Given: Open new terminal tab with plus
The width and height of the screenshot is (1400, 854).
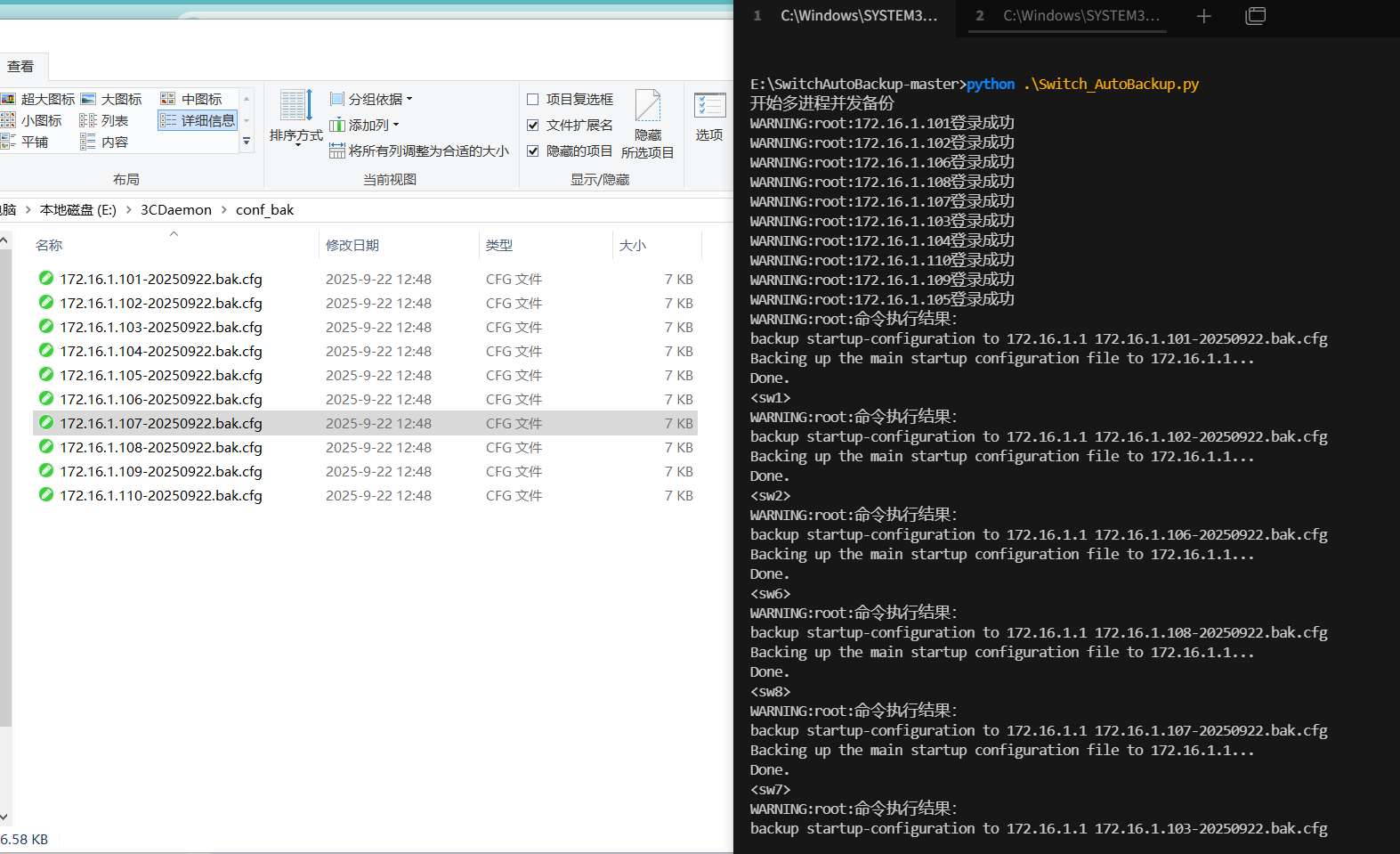Looking at the screenshot, I should tap(1203, 16).
